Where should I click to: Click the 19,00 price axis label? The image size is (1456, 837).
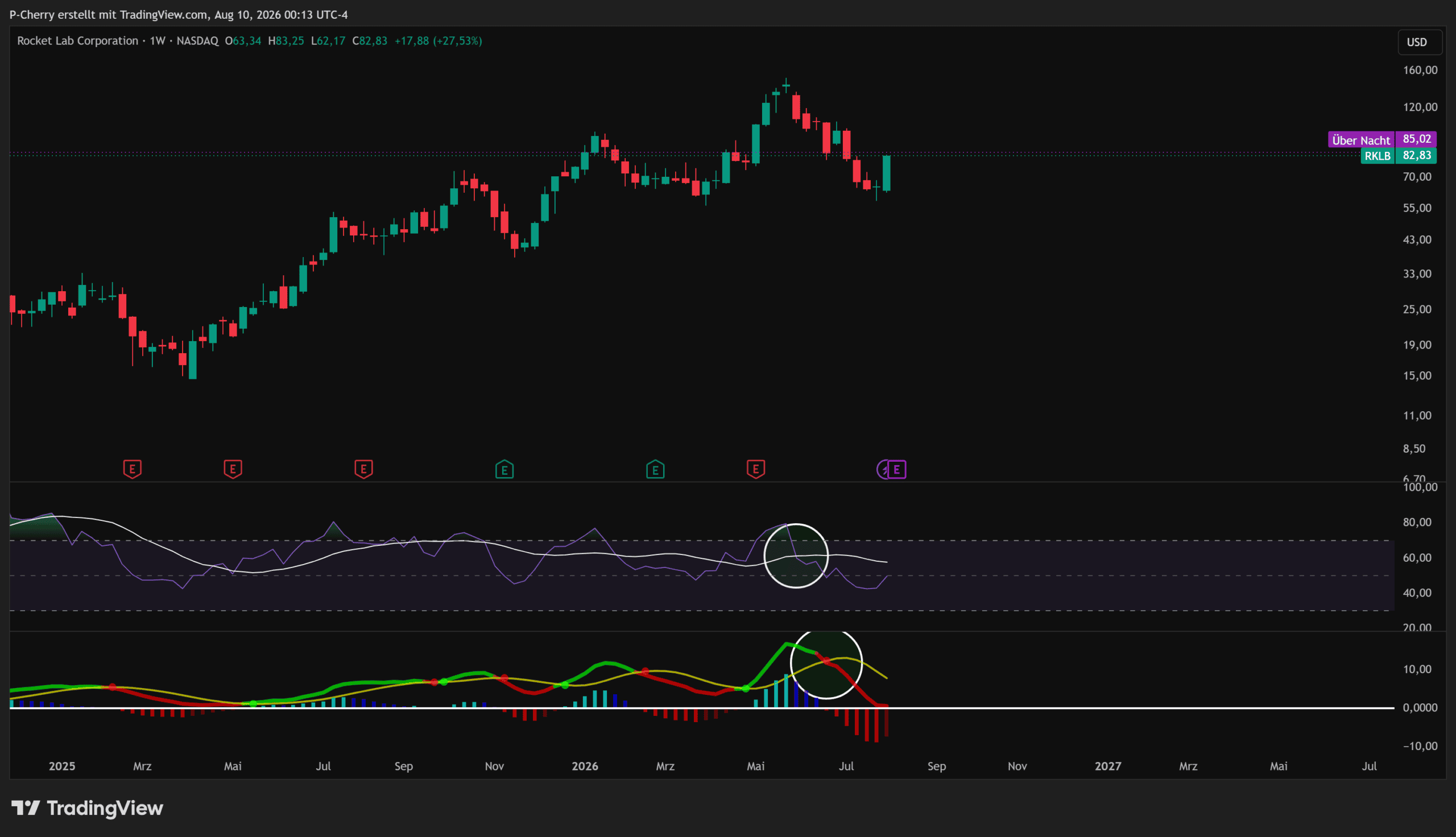pos(1417,345)
